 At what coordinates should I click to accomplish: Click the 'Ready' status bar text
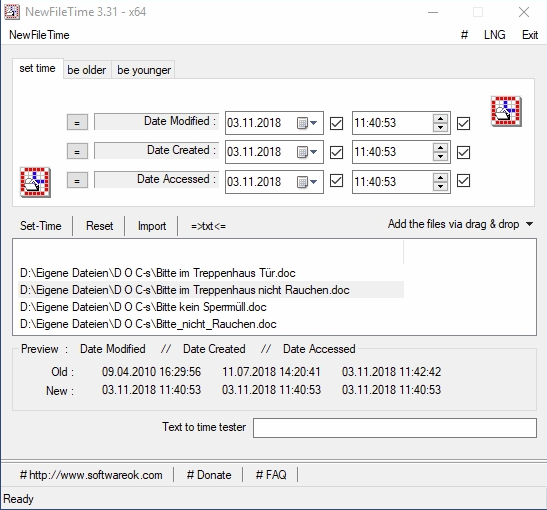click(x=18, y=499)
